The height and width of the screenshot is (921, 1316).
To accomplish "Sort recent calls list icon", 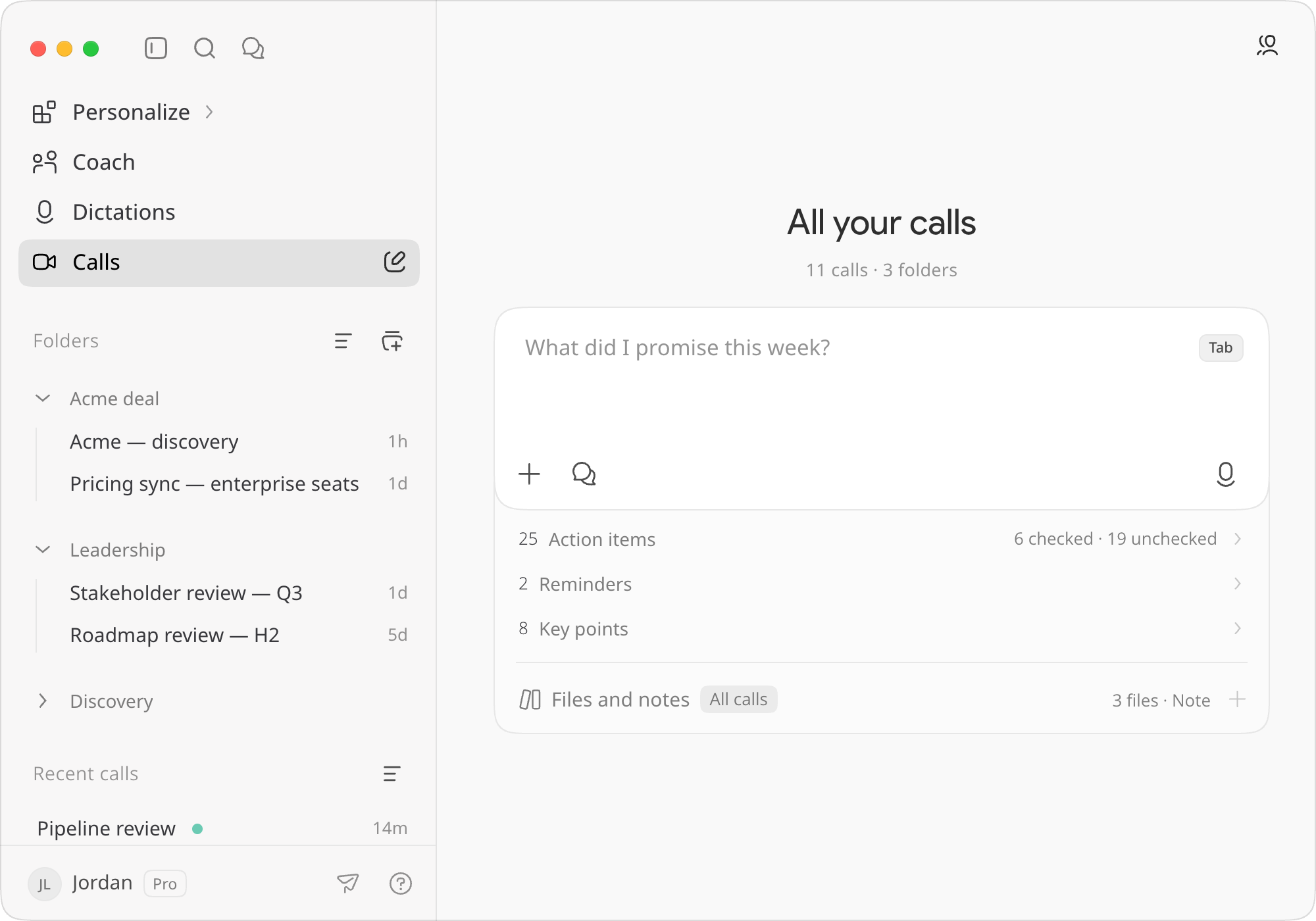I will tap(392, 774).
